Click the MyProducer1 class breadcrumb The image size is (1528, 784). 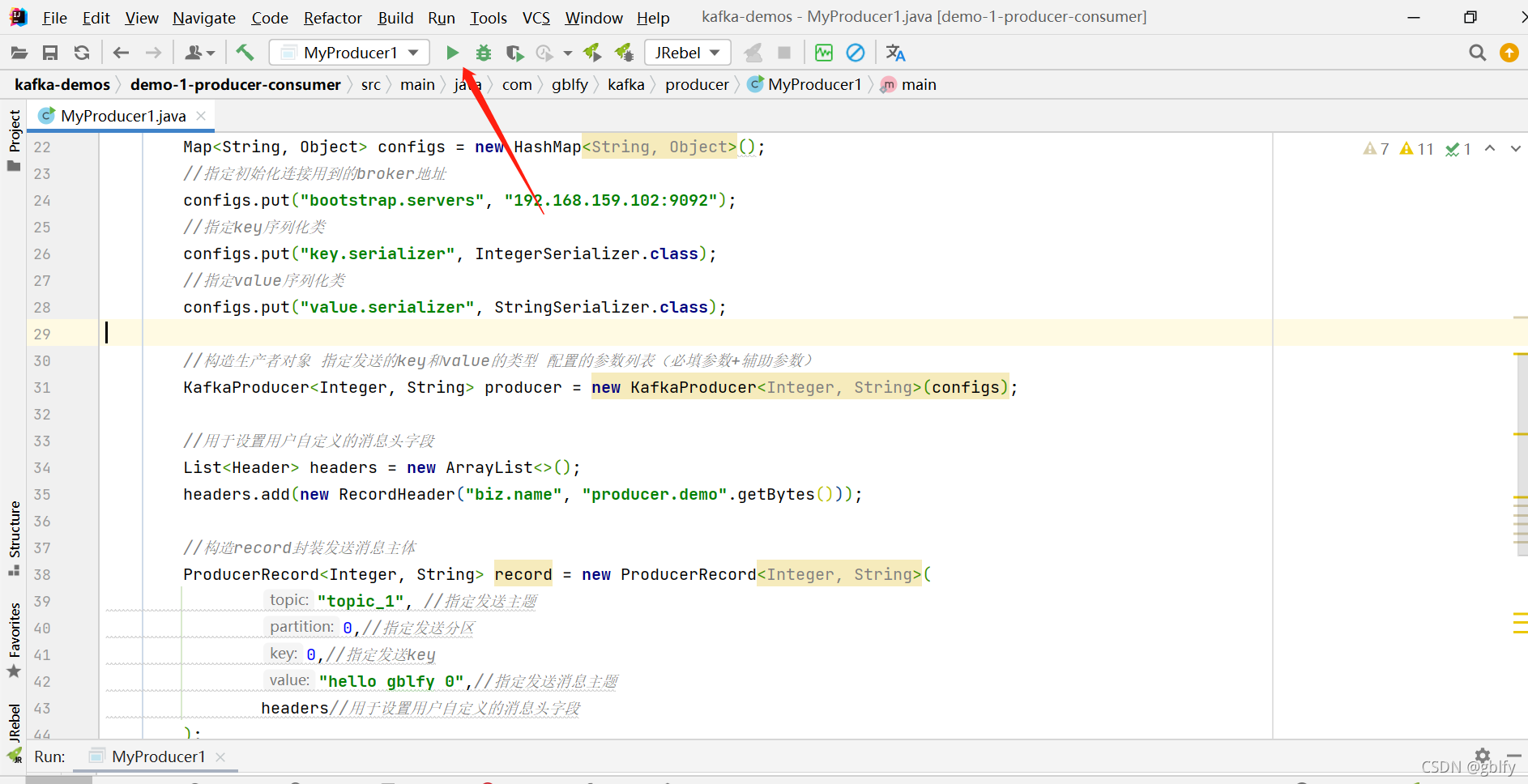point(805,84)
